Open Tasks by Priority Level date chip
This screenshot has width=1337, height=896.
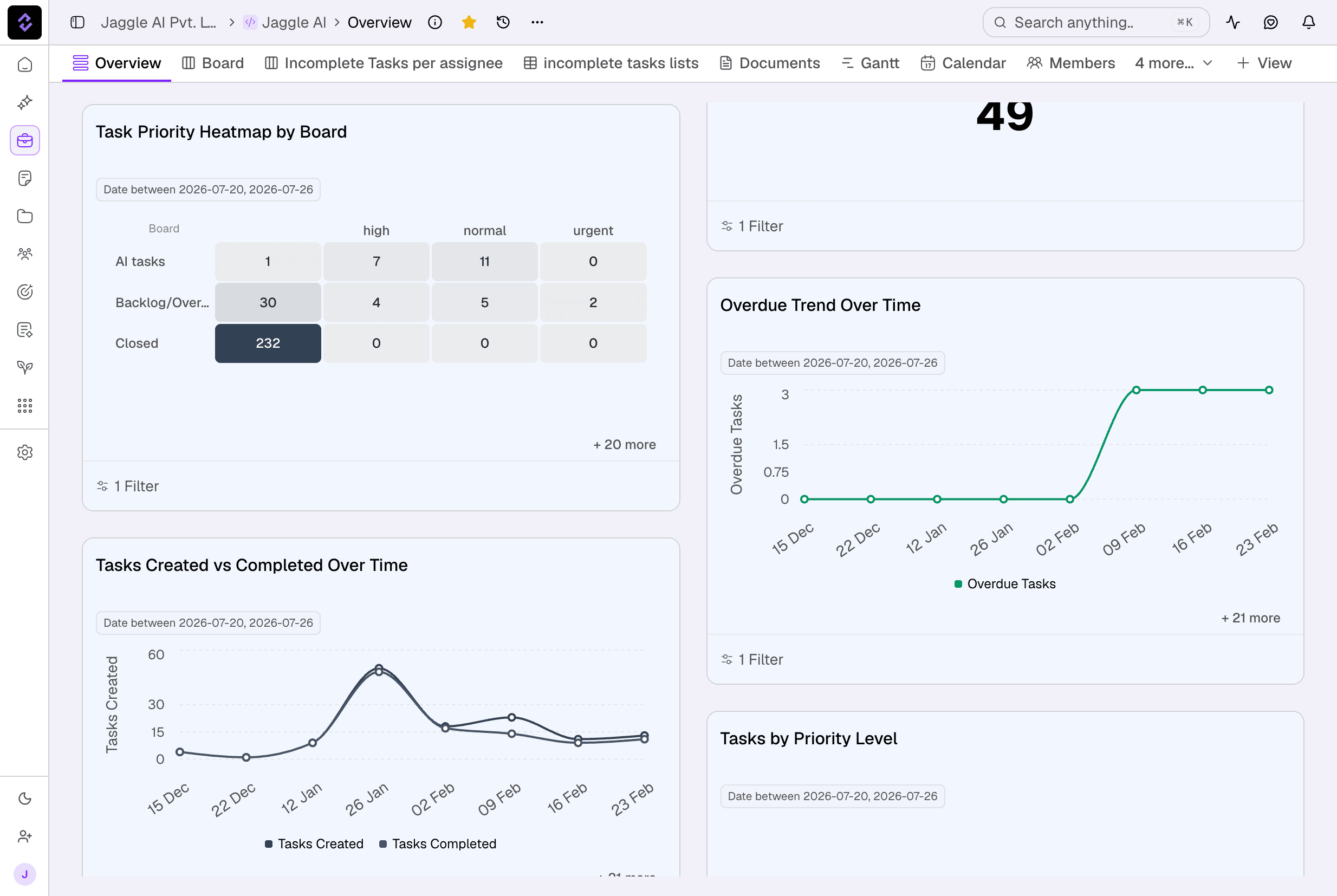pos(833,796)
